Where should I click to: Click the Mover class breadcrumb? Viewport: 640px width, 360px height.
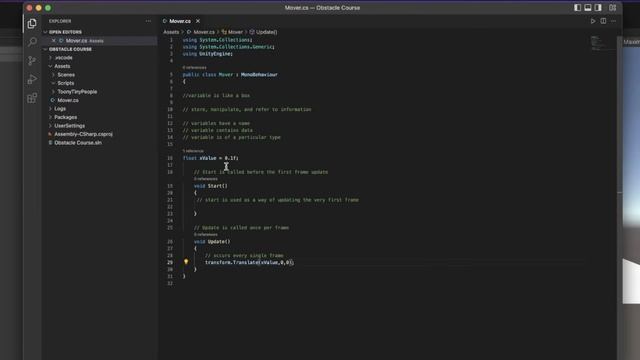[235, 32]
